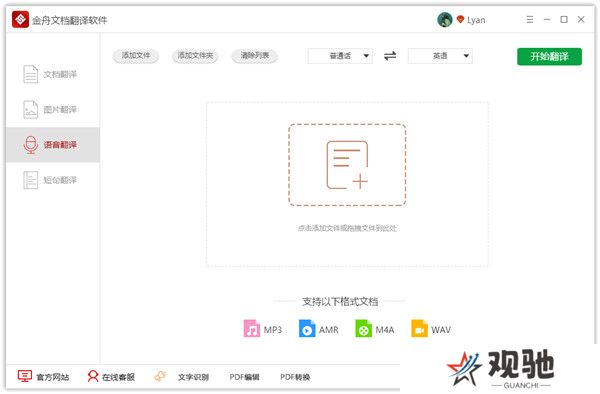Click the document page icon beside 文档翻译
Screen dimensions: 600x394
tap(31, 74)
